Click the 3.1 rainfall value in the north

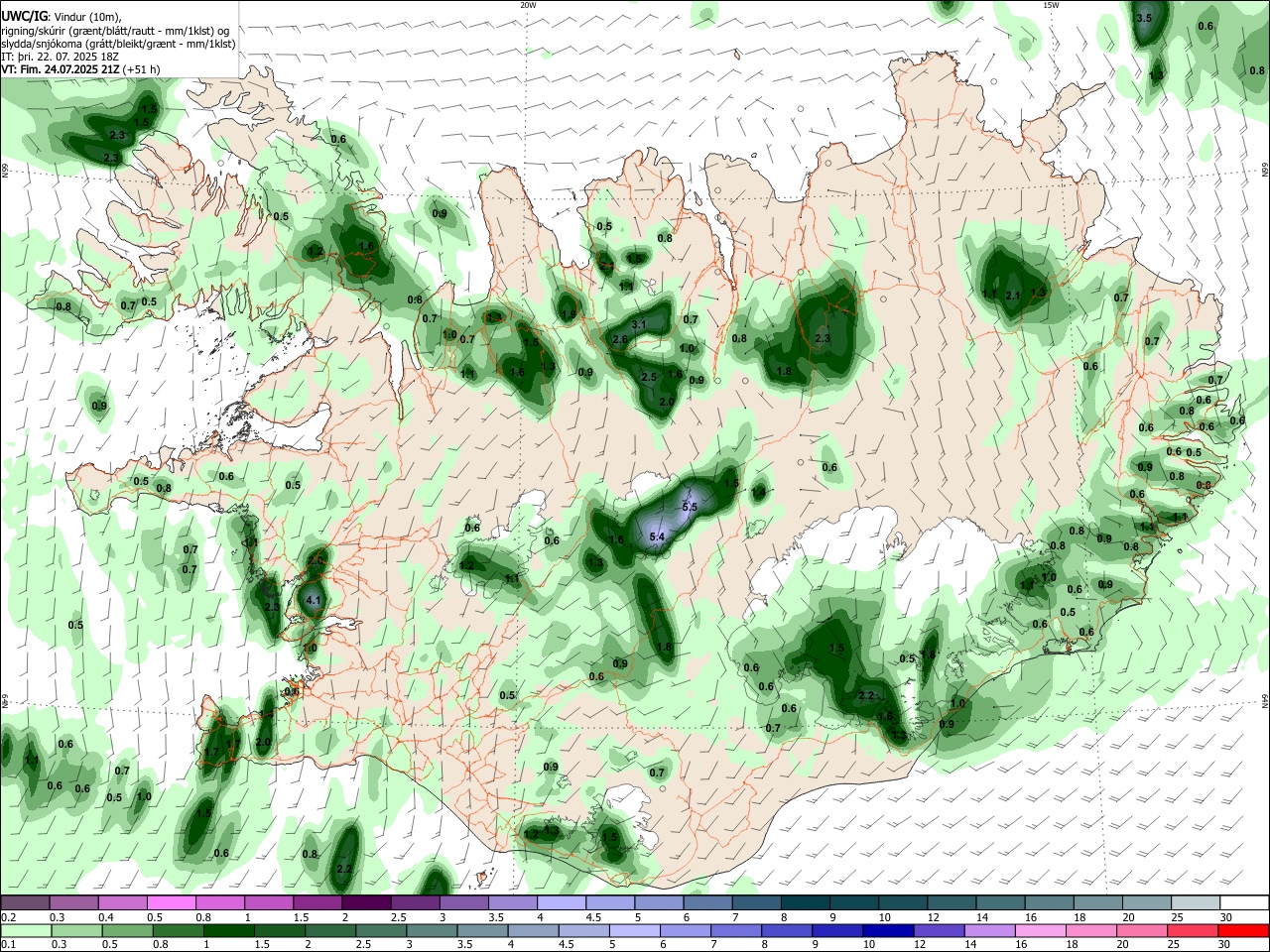pyautogui.click(x=639, y=324)
